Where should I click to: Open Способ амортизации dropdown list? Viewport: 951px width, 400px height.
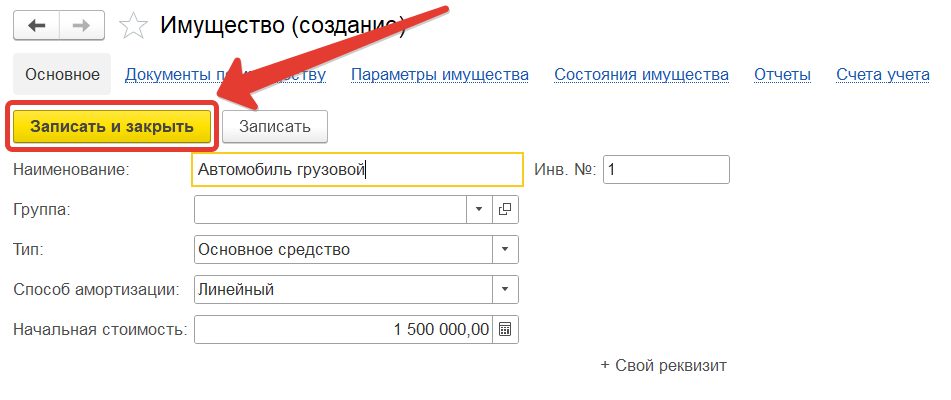click(x=505, y=290)
